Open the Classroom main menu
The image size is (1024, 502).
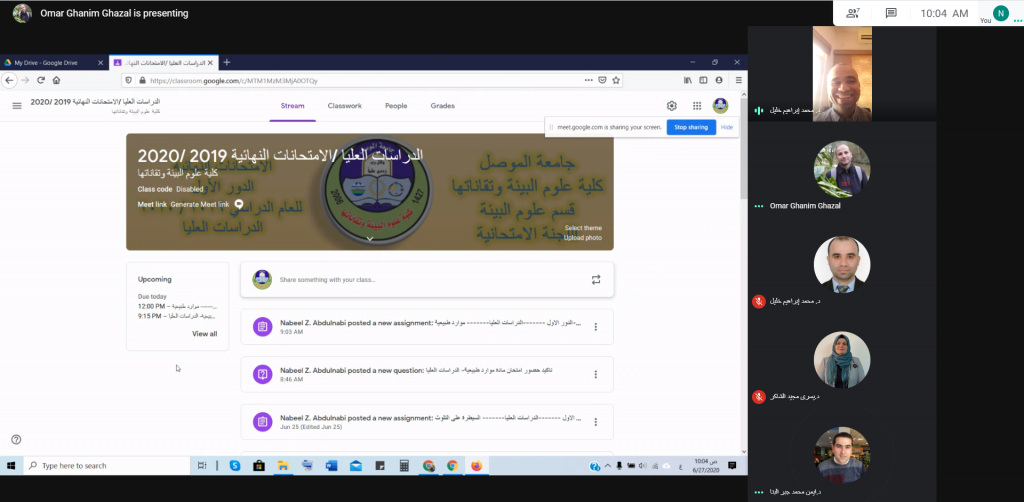pos(17,105)
